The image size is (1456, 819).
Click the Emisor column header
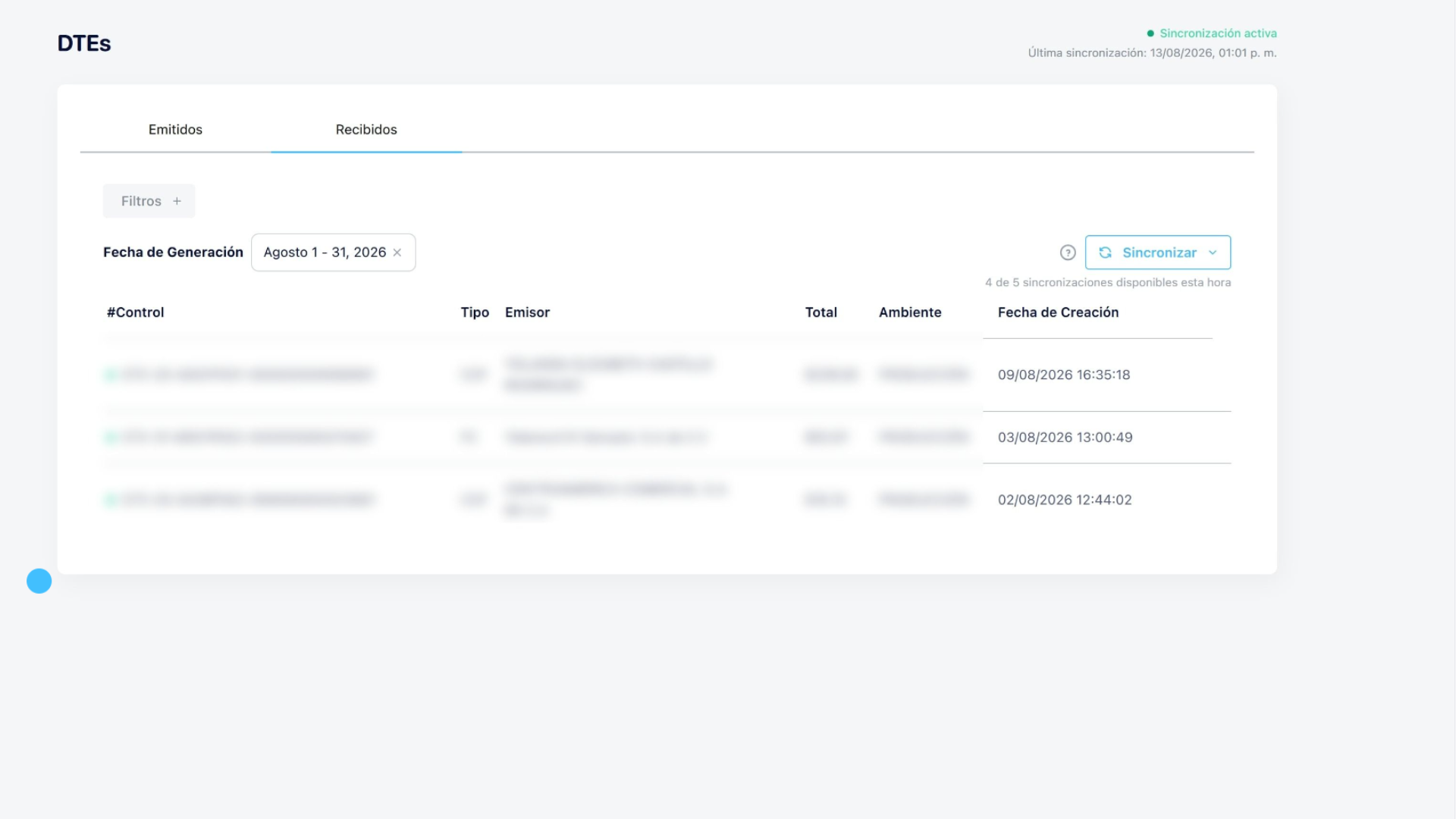coord(527,312)
